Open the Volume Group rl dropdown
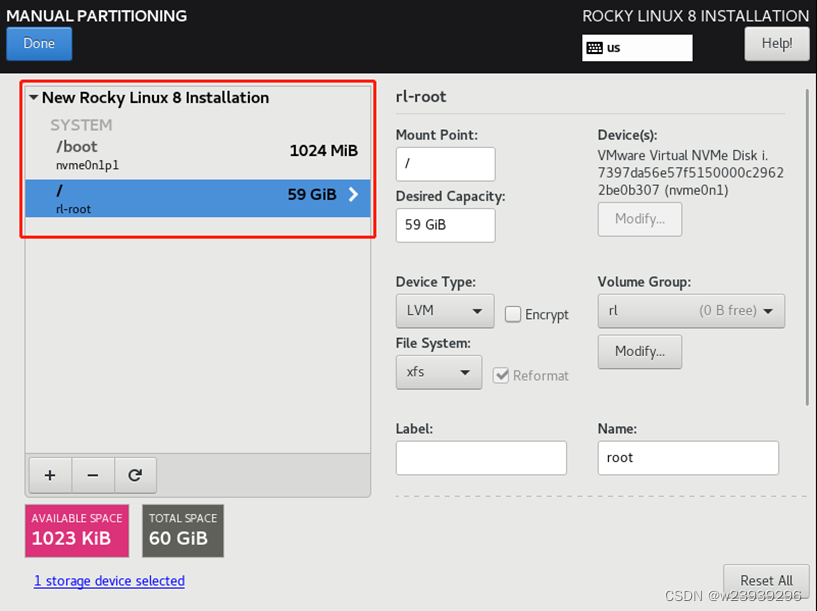Viewport: 817px width, 611px height. [691, 311]
